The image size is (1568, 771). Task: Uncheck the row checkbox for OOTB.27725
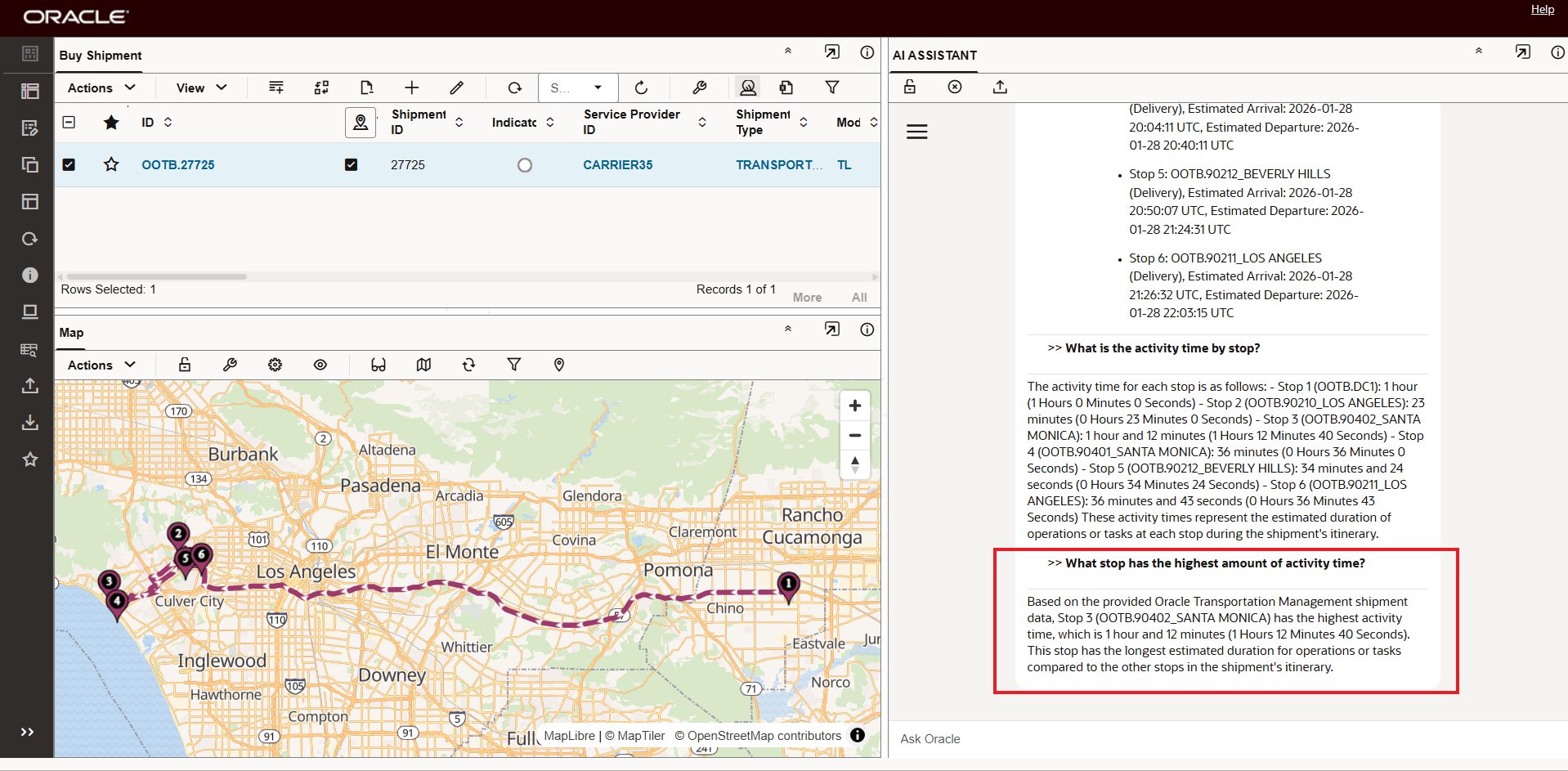pyautogui.click(x=69, y=165)
